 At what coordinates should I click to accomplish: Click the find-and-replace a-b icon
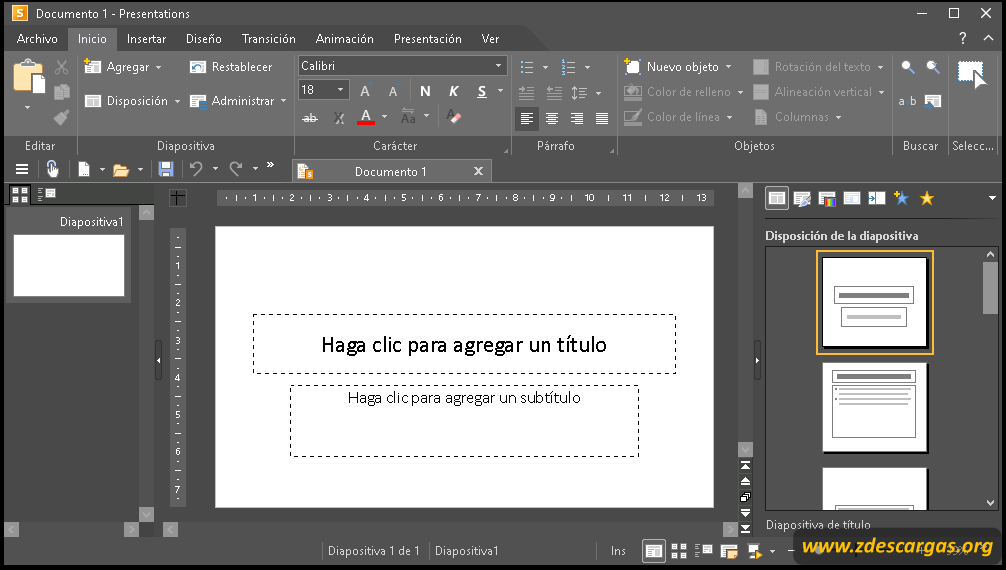click(x=907, y=101)
